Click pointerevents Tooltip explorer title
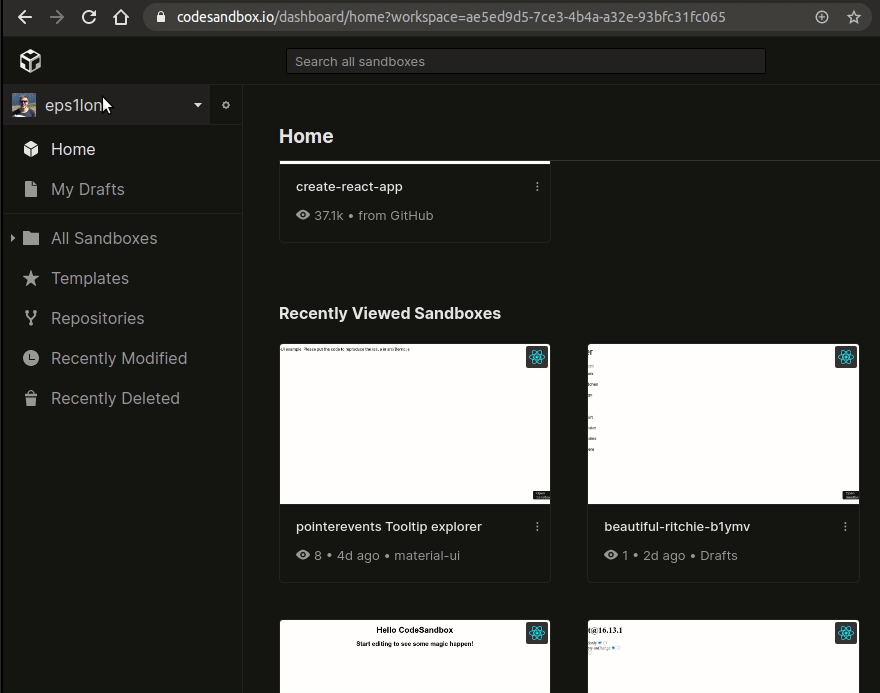This screenshot has height=693, width=880. coord(388,526)
